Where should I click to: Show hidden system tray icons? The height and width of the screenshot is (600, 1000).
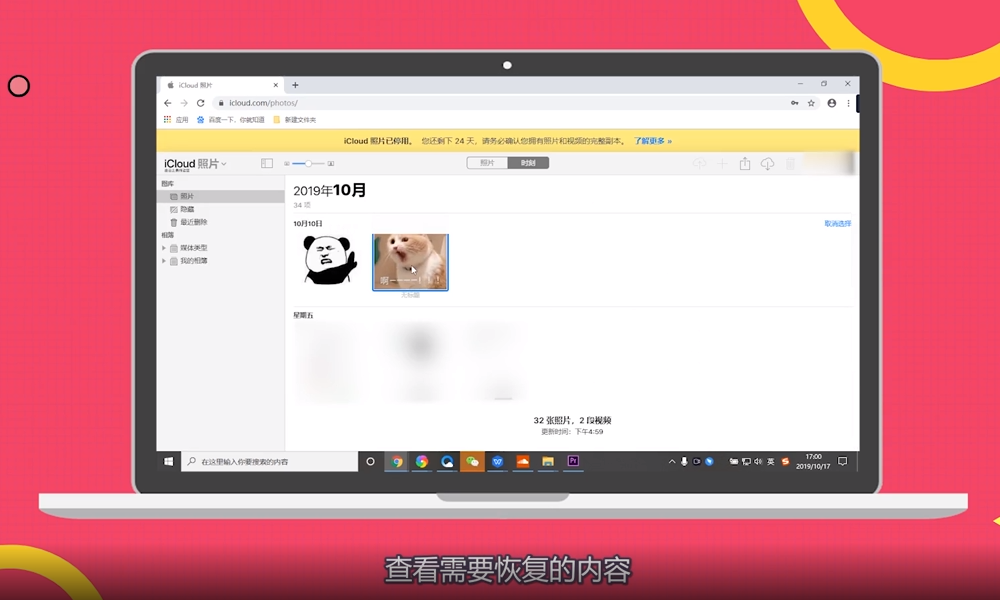[x=672, y=461]
